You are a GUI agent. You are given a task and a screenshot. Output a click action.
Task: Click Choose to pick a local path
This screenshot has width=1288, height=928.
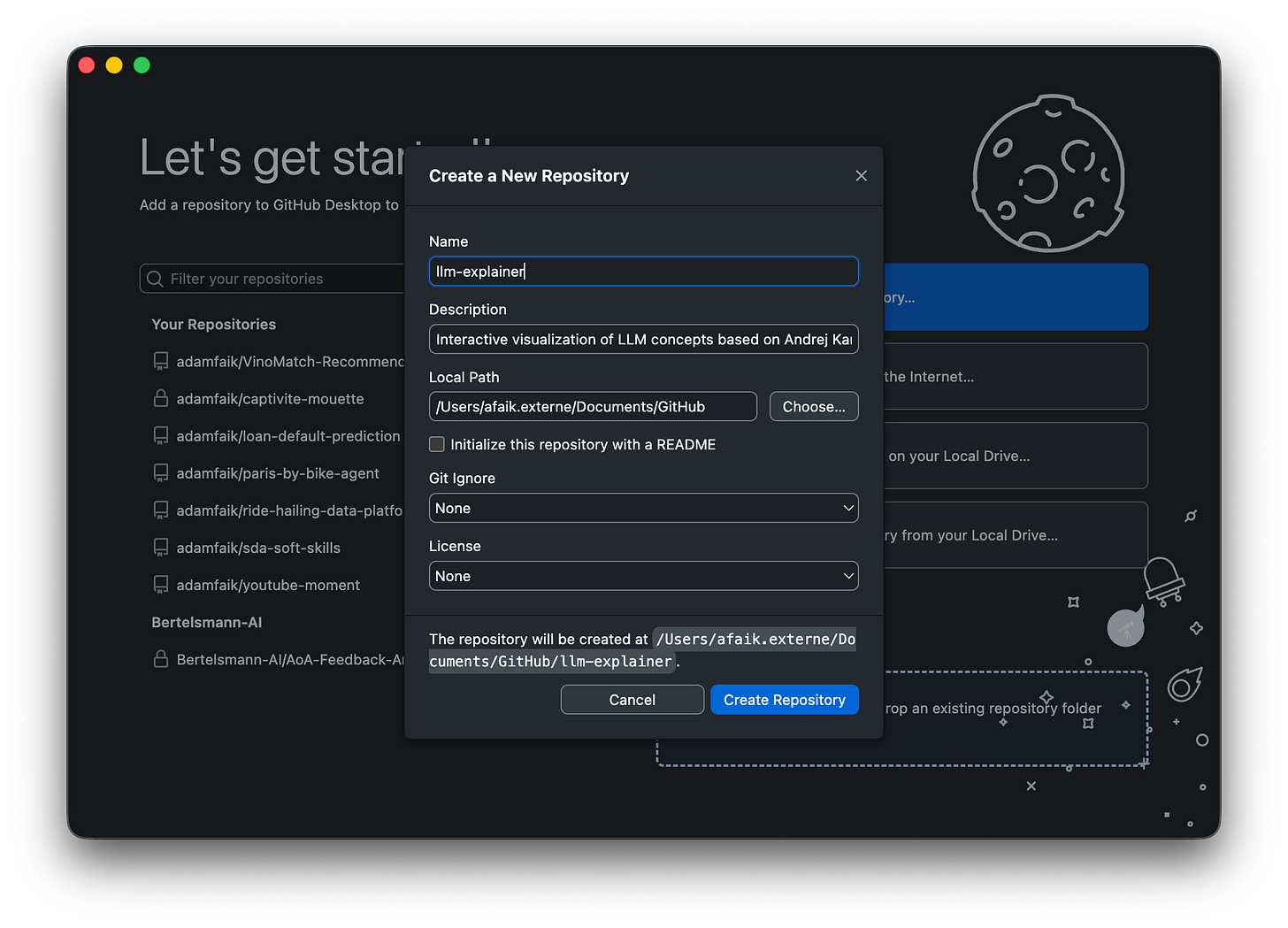click(x=813, y=406)
